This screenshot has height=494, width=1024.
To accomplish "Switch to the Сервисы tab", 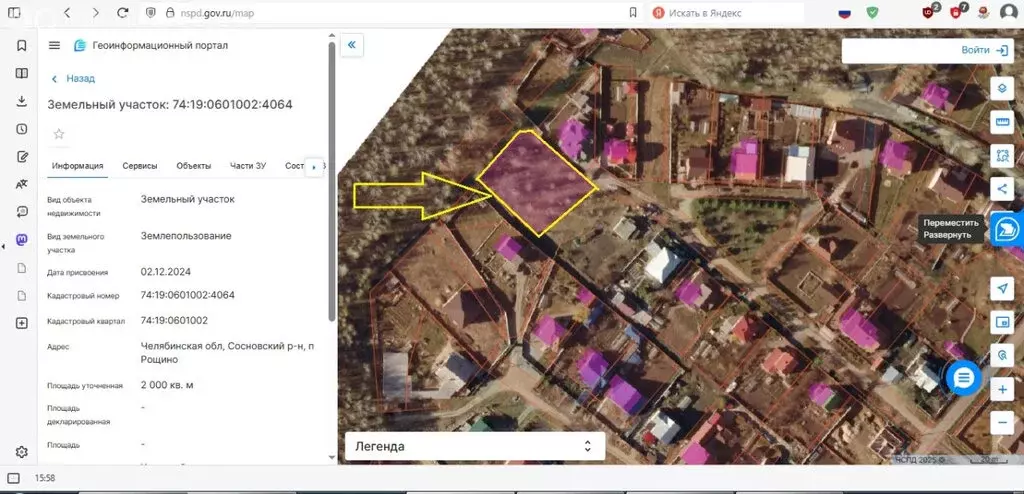I will tap(140, 166).
